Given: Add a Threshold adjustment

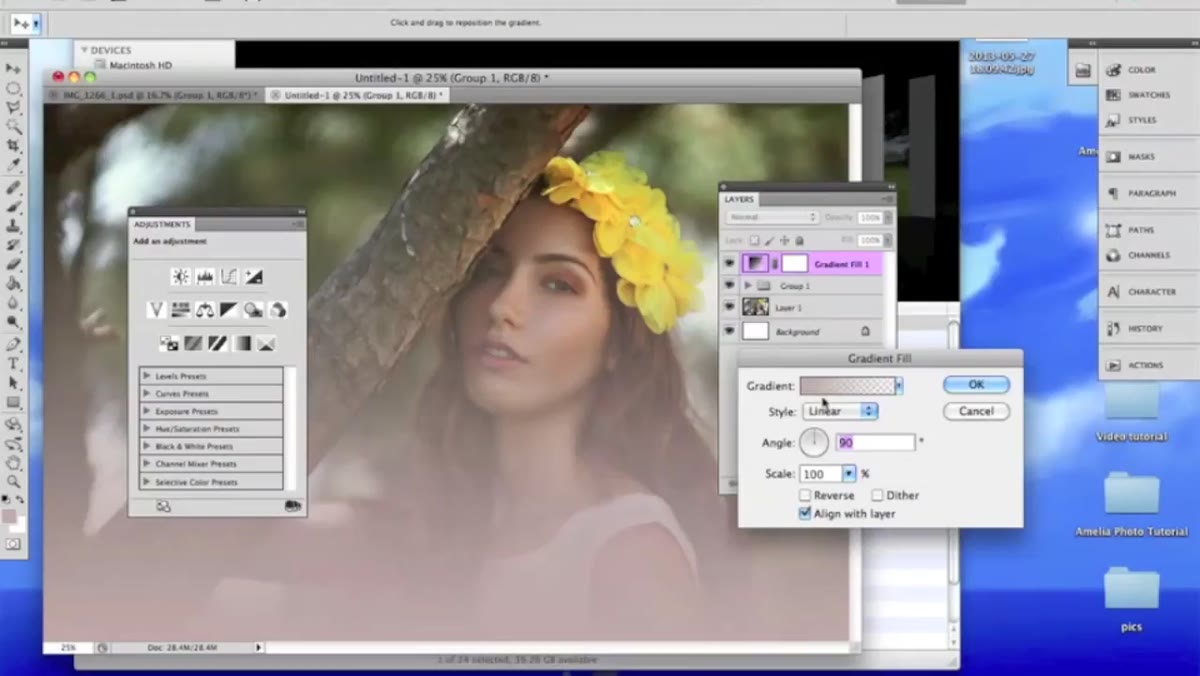Looking at the screenshot, I should pos(217,344).
